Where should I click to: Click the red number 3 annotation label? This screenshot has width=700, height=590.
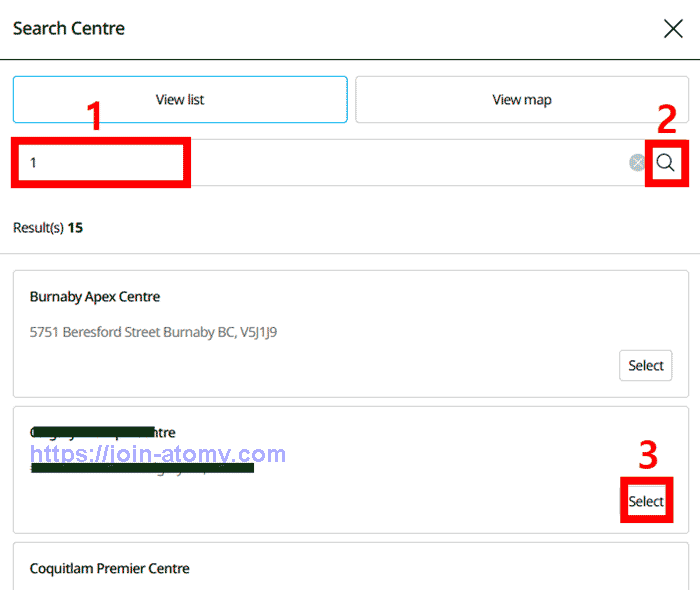point(648,456)
